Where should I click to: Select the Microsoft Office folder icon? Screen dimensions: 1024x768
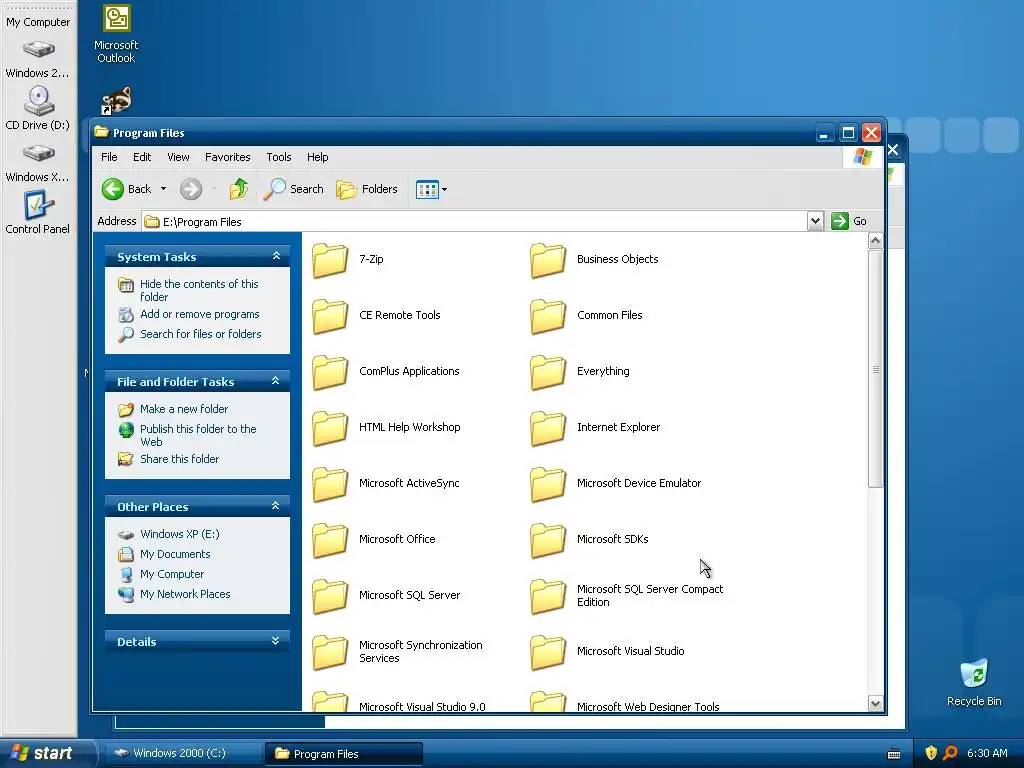pos(330,541)
